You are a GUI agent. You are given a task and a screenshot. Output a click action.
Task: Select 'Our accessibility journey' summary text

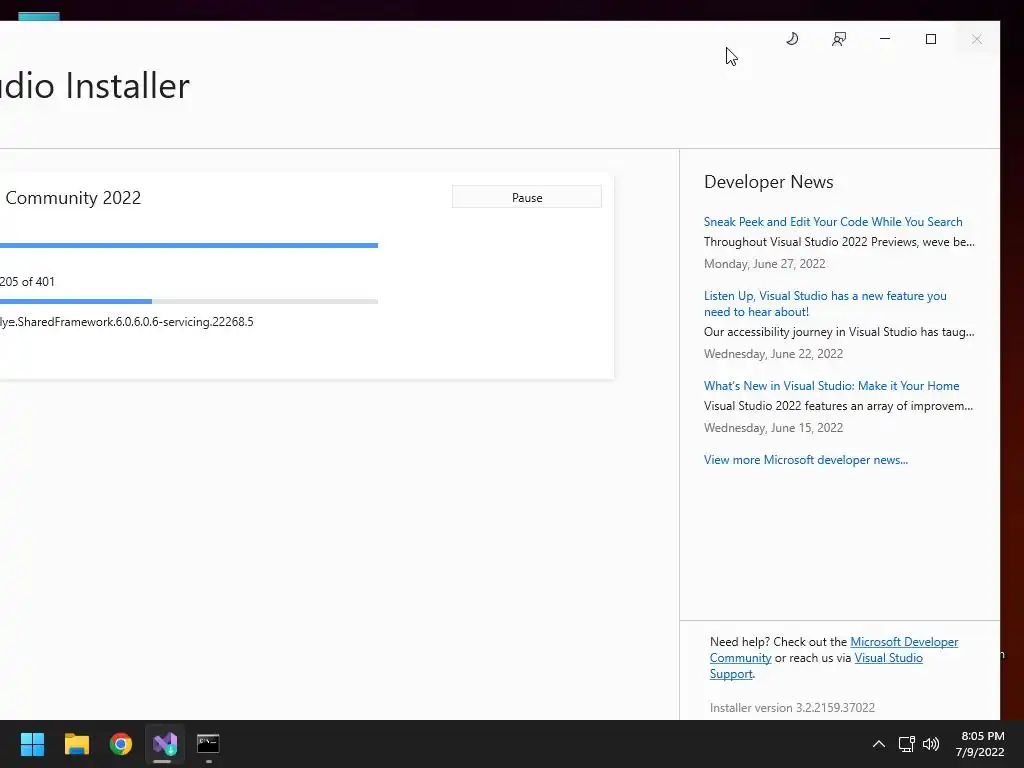coord(839,332)
